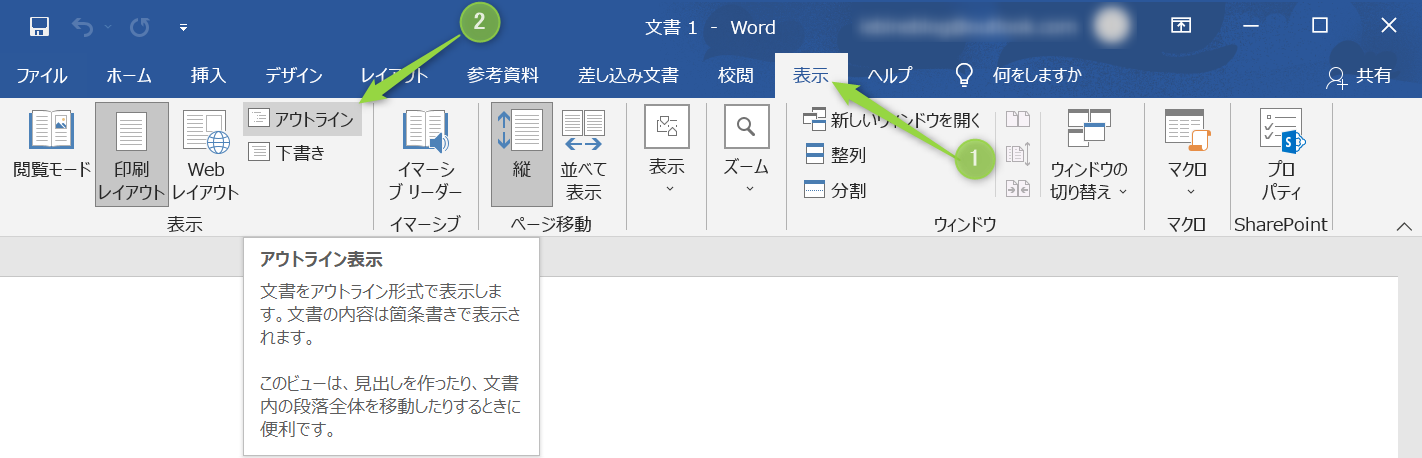Expand the ズーム dropdown
Image resolution: width=1422 pixels, height=458 pixels.
point(746,155)
